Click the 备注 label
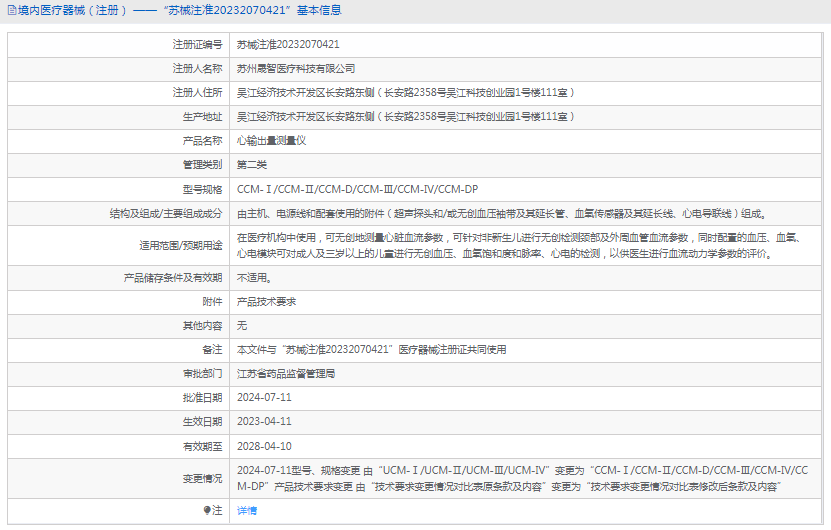Viewport: 831px width, 530px height. click(213, 350)
